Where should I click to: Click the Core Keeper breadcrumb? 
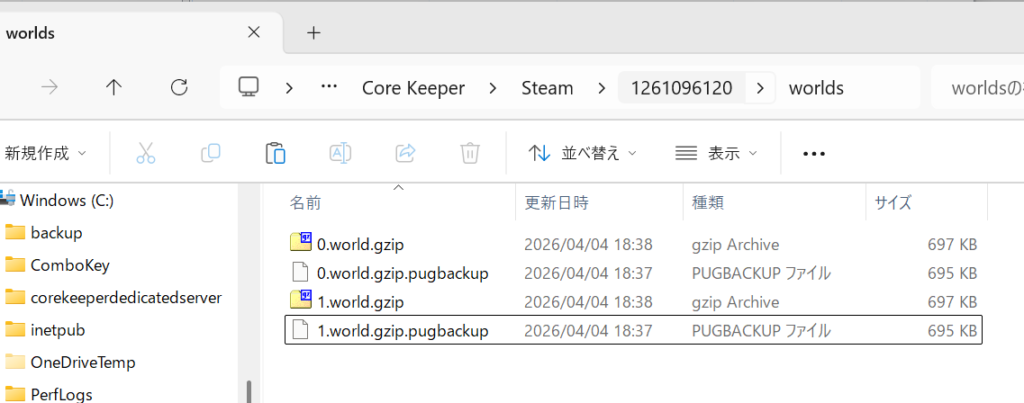413,88
